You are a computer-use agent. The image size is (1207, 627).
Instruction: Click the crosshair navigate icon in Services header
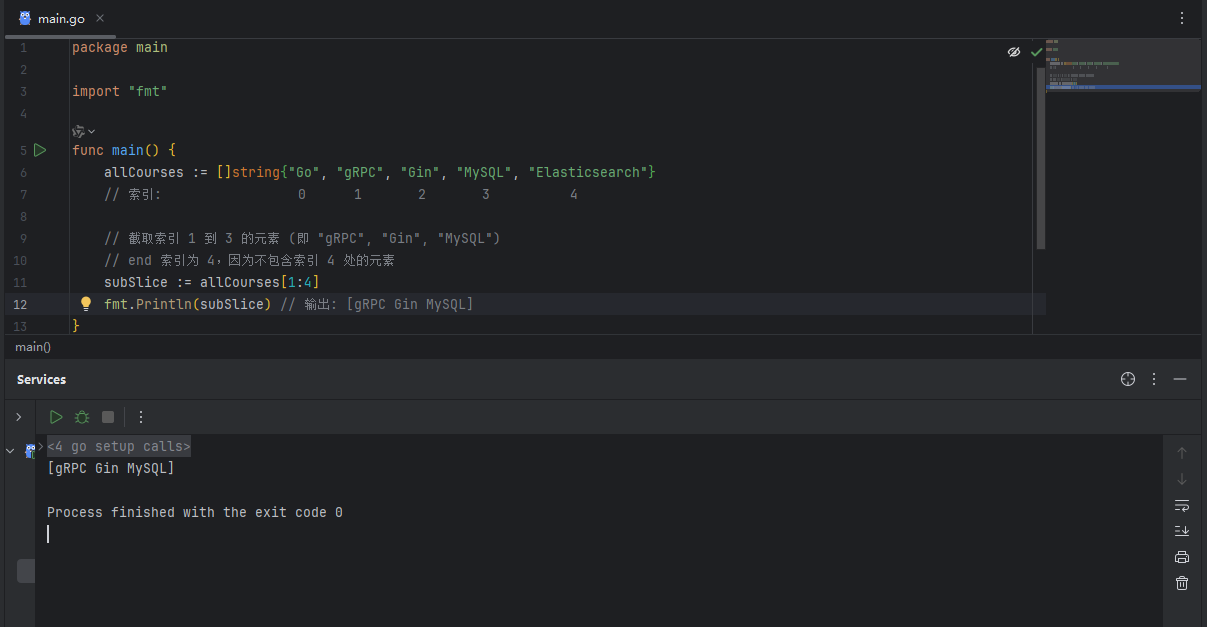1128,379
